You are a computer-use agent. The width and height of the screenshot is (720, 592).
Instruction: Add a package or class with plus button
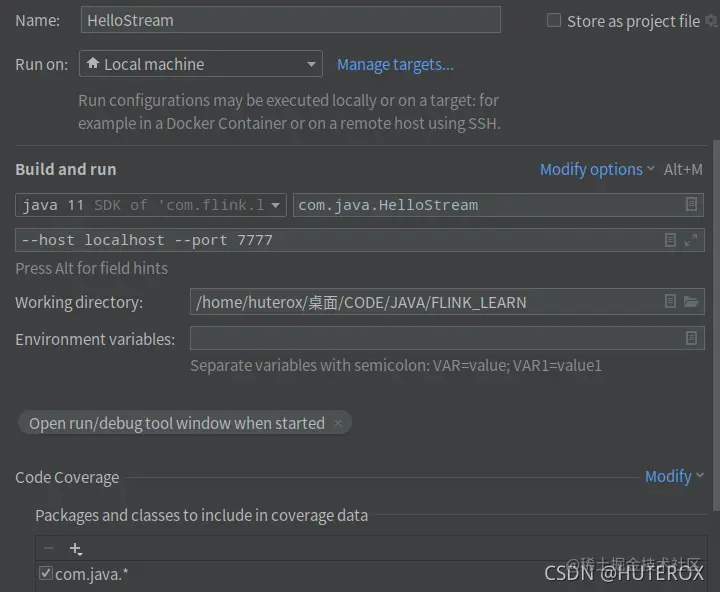(76, 549)
